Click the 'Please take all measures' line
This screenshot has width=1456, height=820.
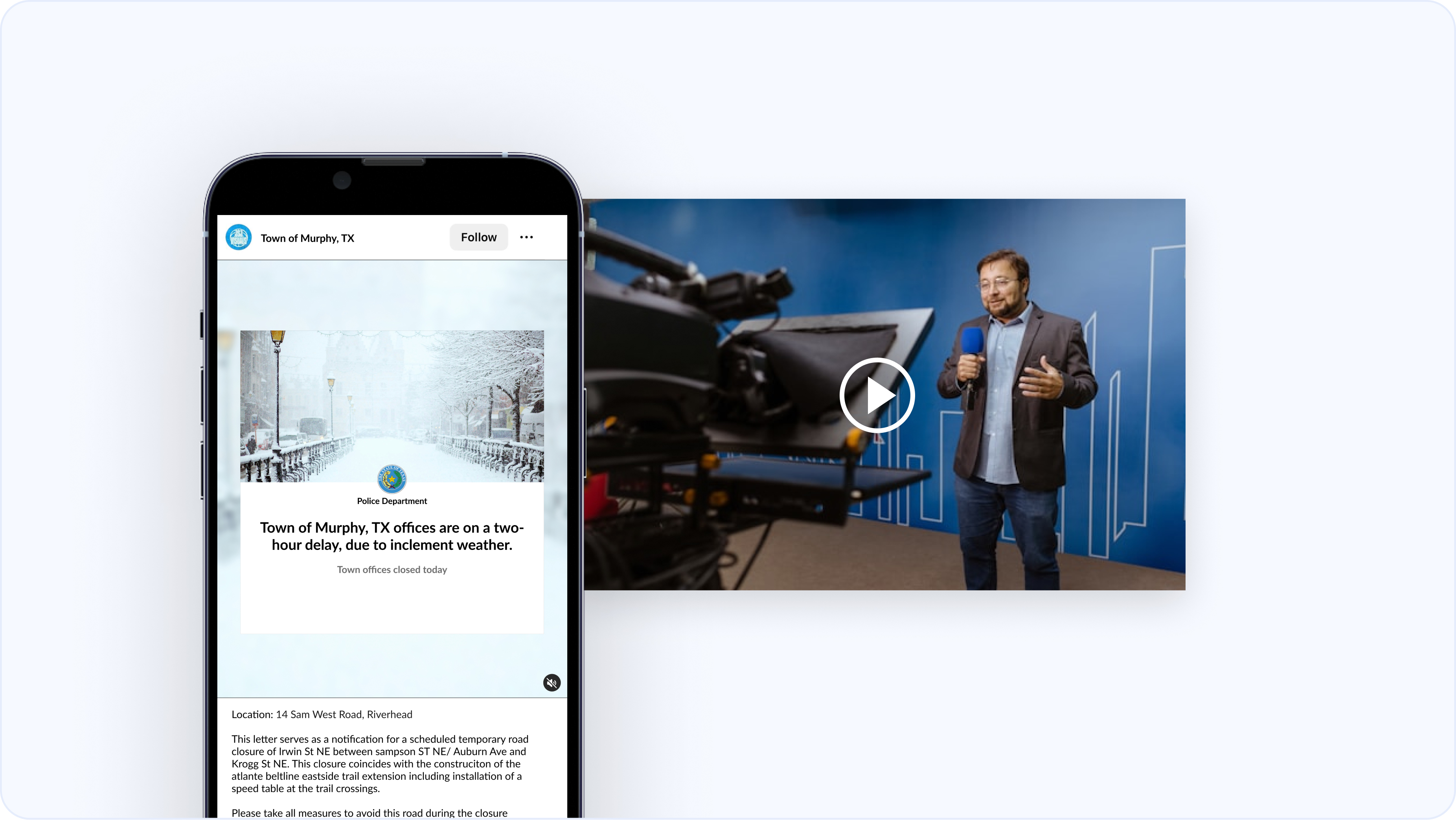(369, 813)
